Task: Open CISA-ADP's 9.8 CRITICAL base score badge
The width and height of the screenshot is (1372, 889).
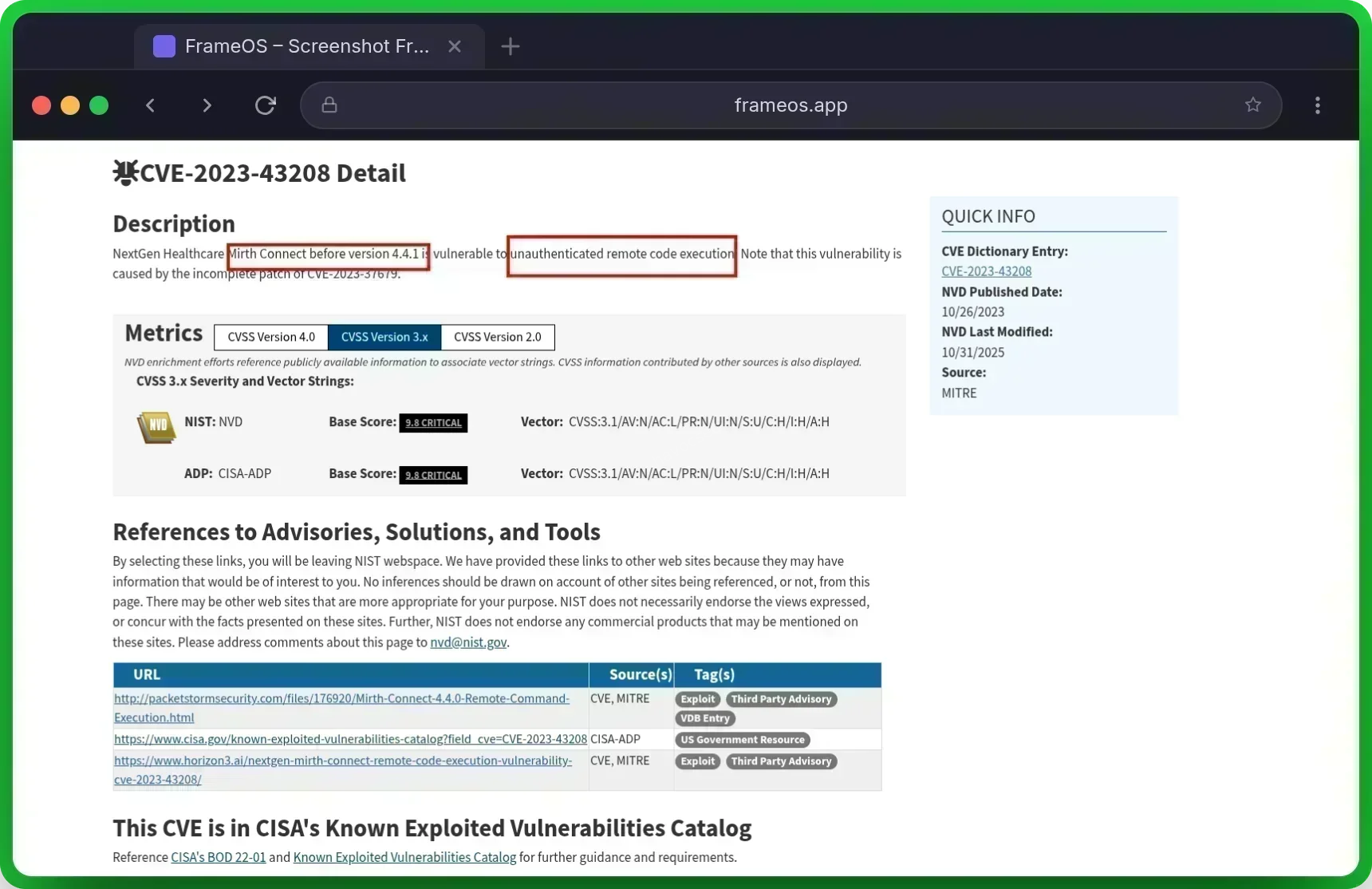Action: coord(433,475)
